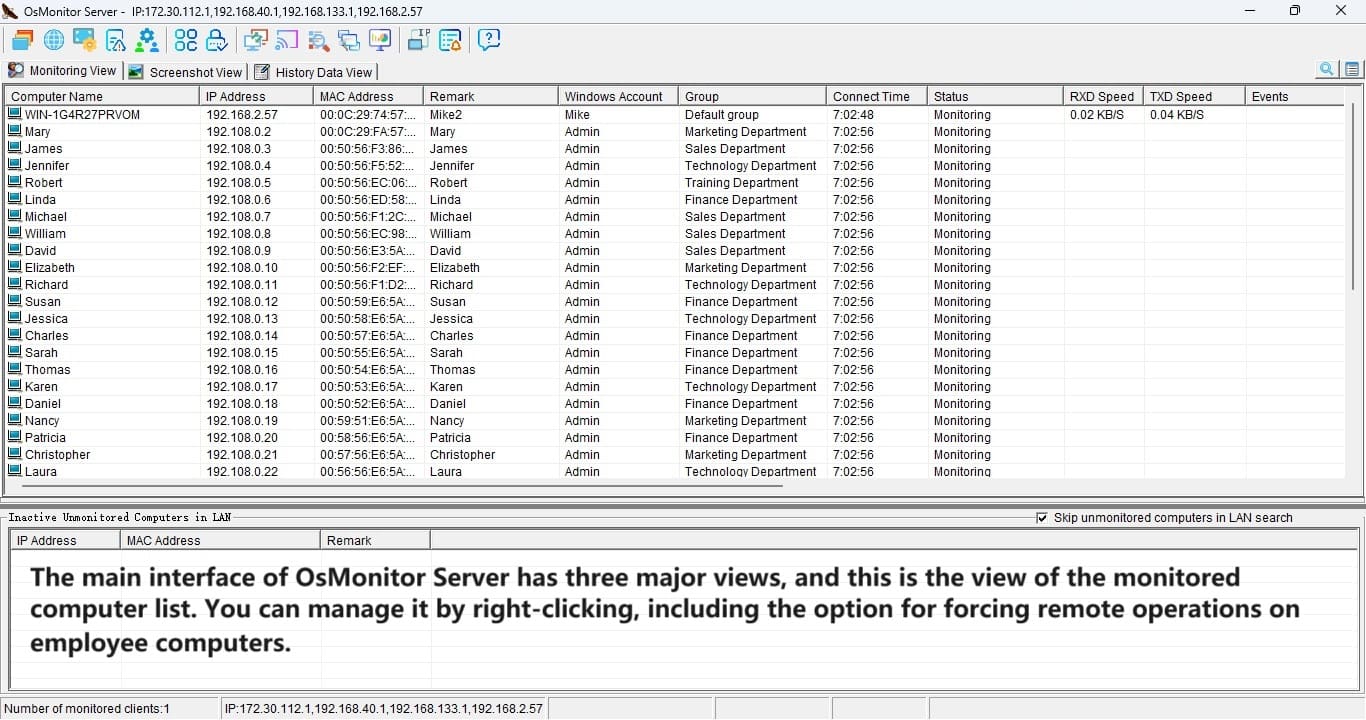Open the monitor with chart statistics icon
The image size is (1366, 720).
(380, 40)
